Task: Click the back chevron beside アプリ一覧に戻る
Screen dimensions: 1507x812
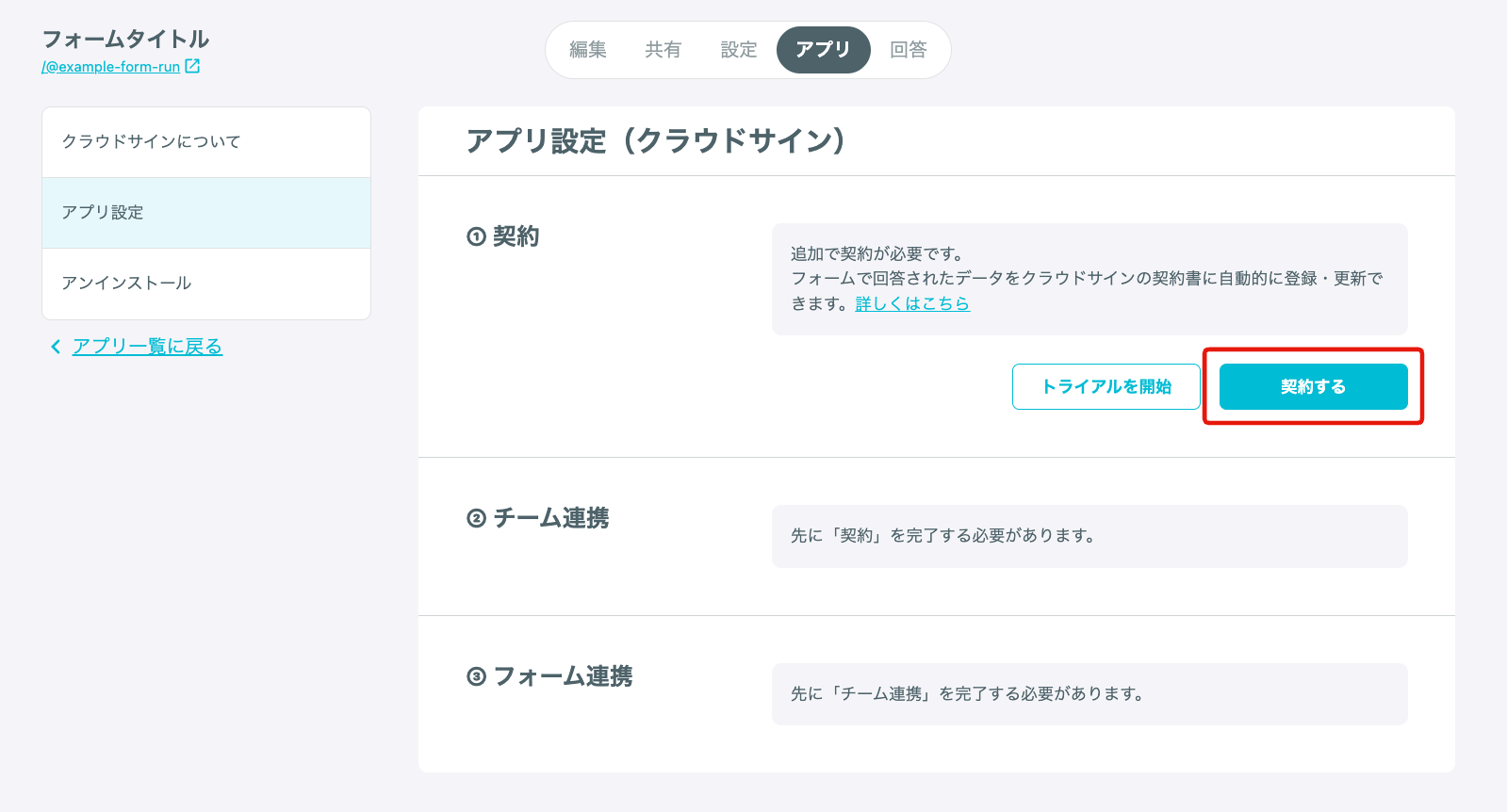Action: [x=56, y=347]
